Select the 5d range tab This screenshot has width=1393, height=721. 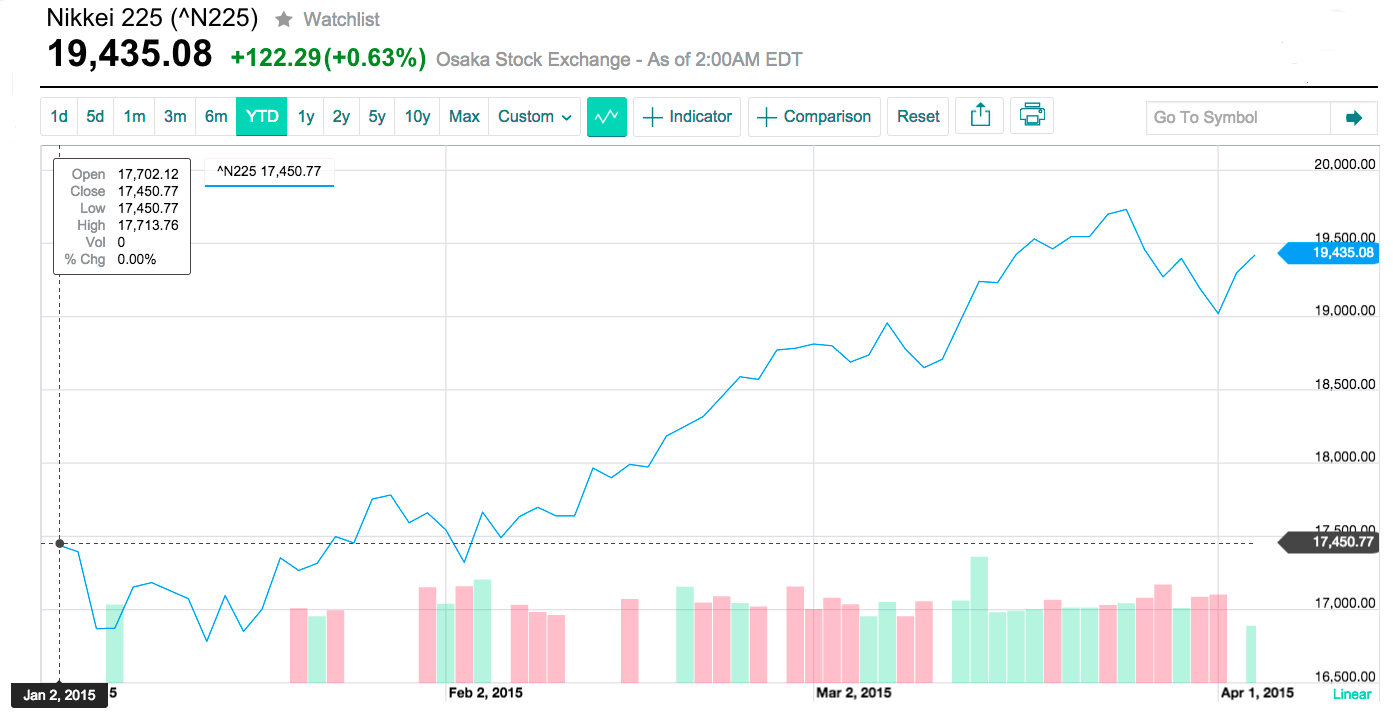point(95,116)
